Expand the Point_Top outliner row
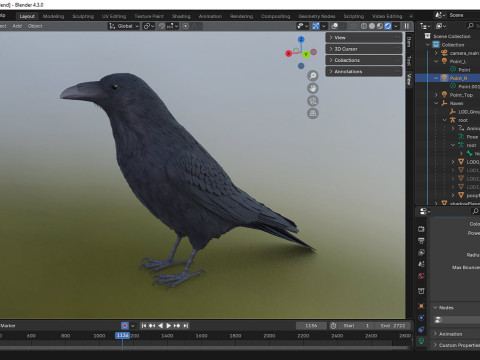This screenshot has height=360, width=480. click(436, 95)
